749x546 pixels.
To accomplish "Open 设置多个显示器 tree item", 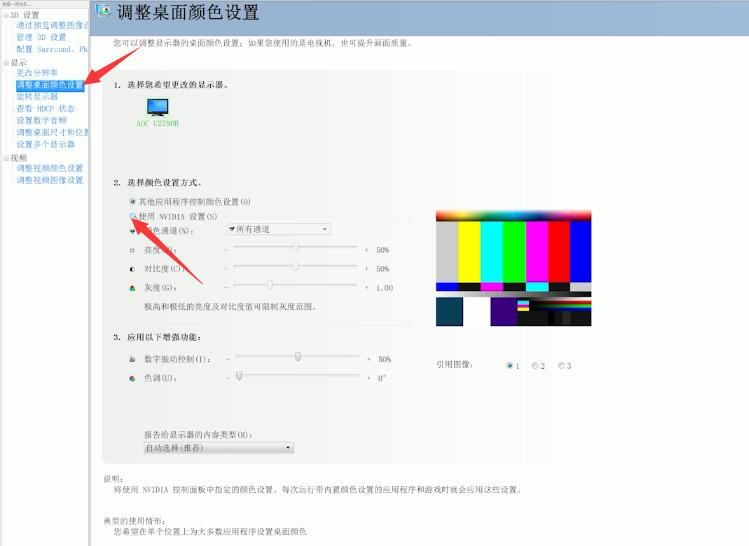I will (x=45, y=144).
